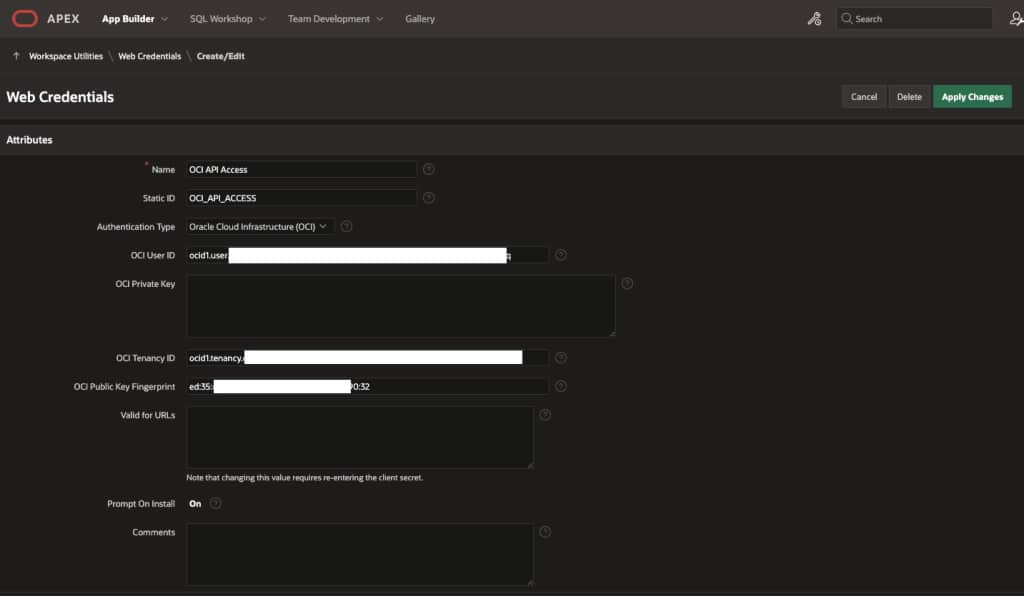The image size is (1024, 596).
Task: Click the Apply Changes button
Action: pos(972,97)
